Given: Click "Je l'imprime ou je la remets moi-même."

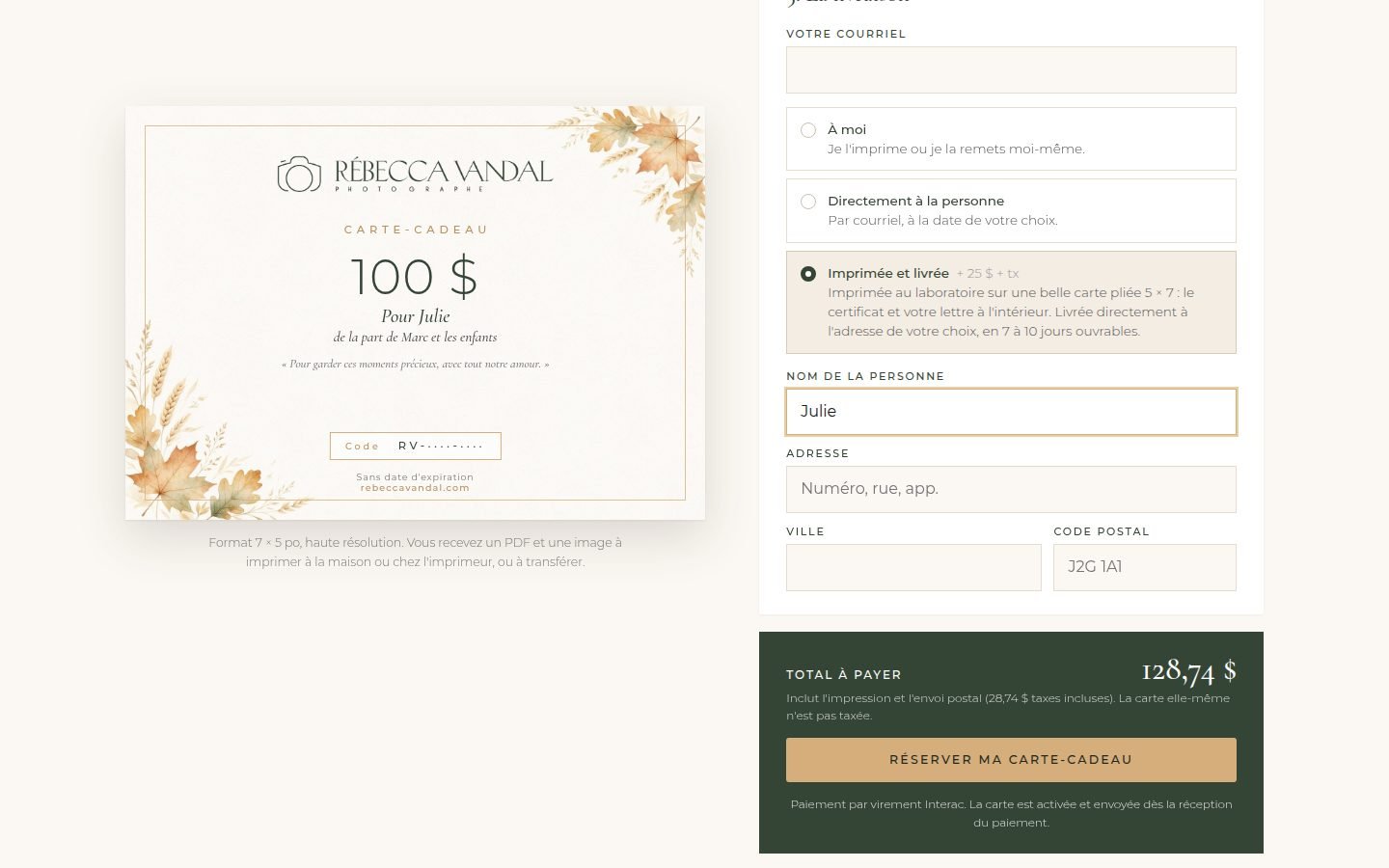Looking at the screenshot, I should 956,149.
